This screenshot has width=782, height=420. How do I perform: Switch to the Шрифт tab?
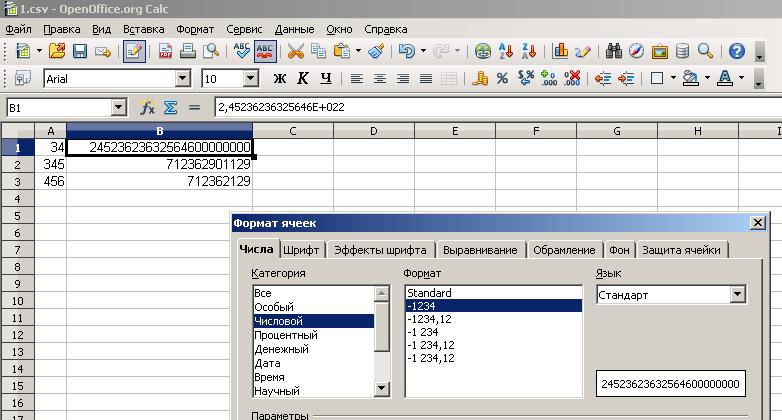point(301,250)
